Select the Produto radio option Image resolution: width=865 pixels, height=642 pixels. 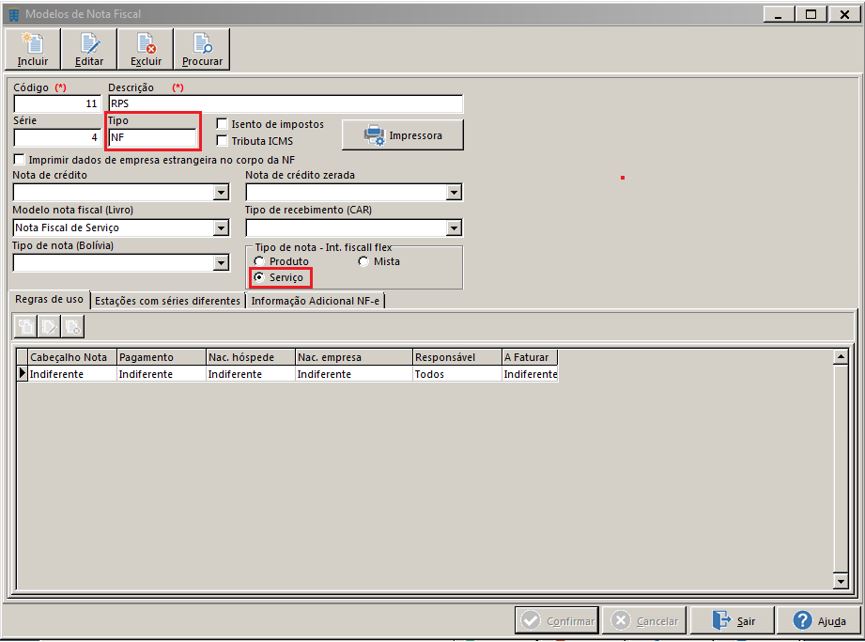(x=259, y=261)
